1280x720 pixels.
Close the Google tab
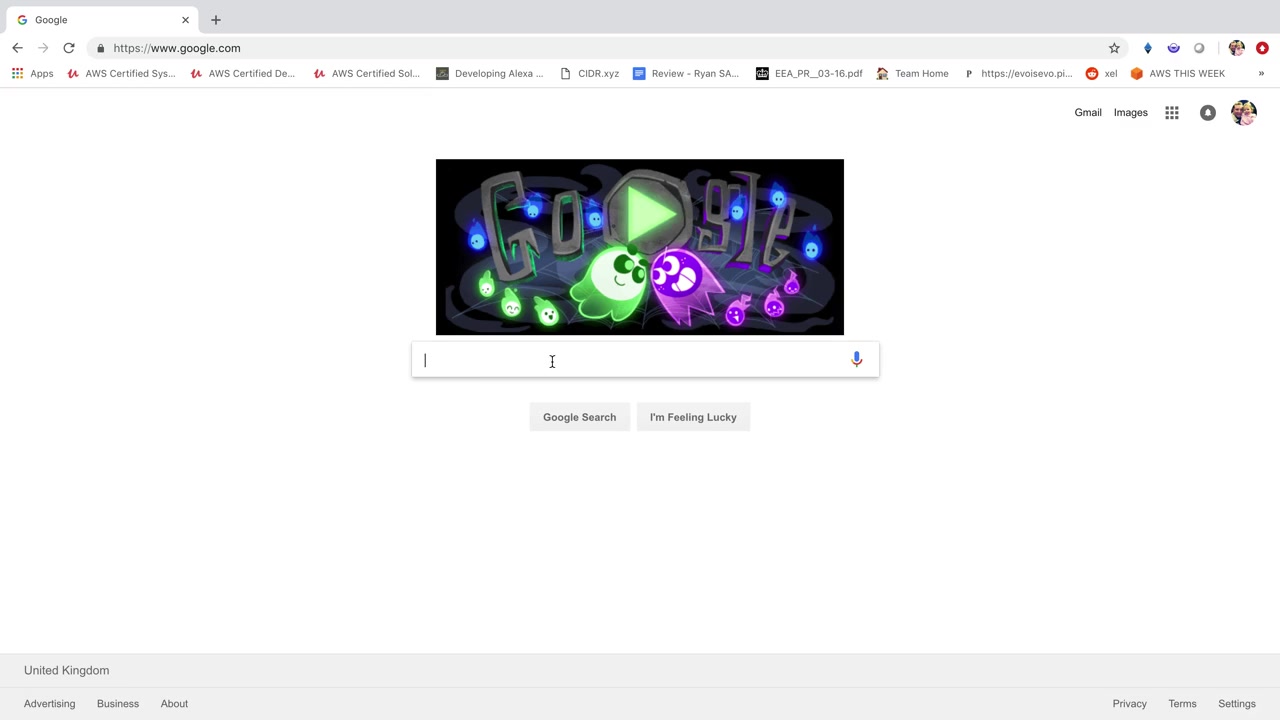click(185, 20)
